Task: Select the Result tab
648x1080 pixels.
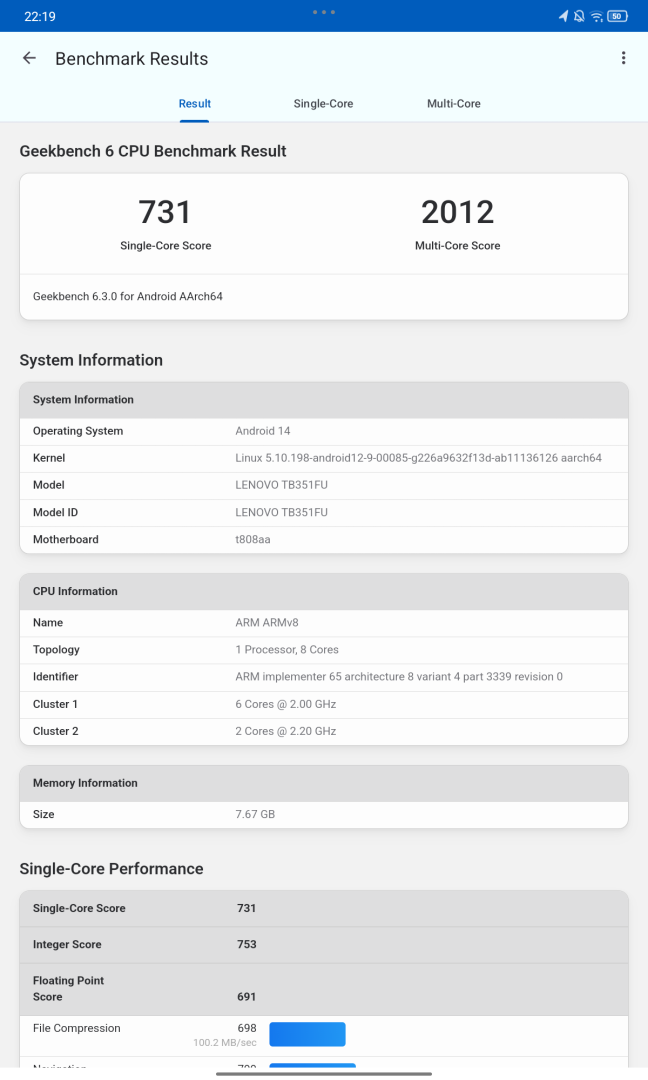Action: click(195, 103)
